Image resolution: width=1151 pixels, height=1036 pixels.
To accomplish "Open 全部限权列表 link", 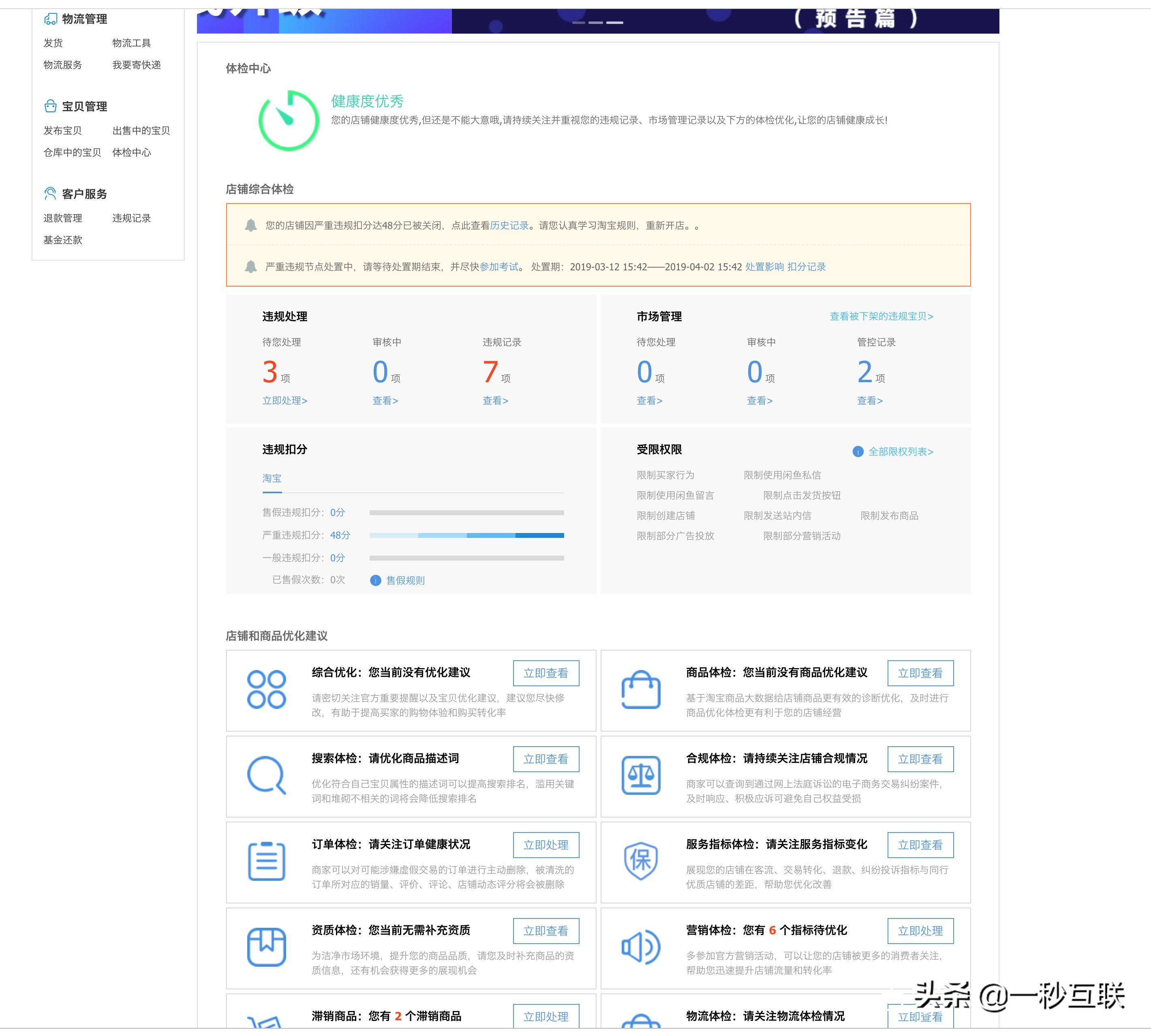I will tap(900, 452).
